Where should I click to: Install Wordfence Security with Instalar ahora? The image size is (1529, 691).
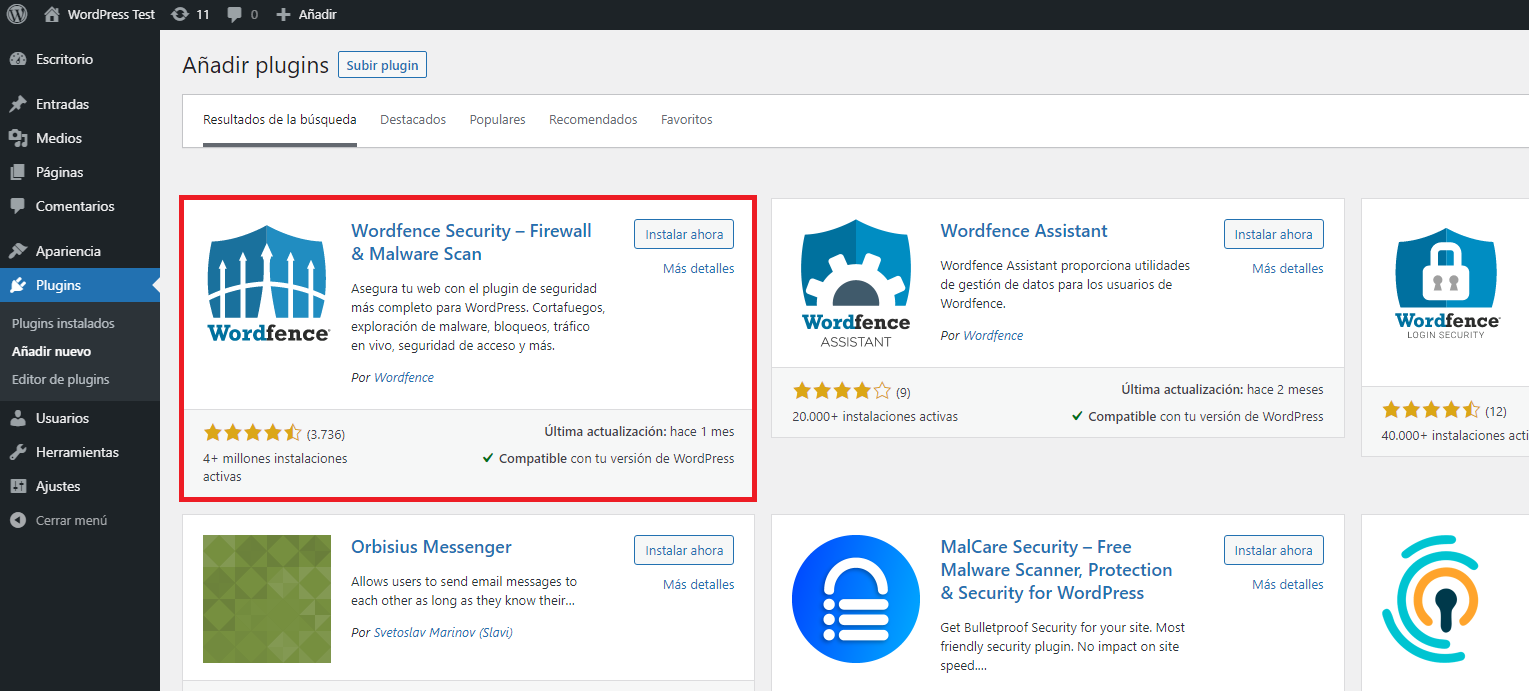(x=684, y=234)
